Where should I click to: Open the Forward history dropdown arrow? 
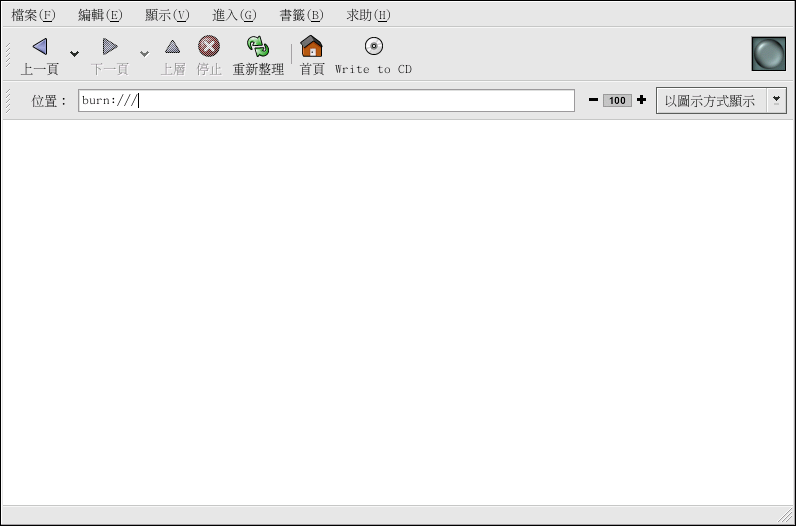(144, 54)
